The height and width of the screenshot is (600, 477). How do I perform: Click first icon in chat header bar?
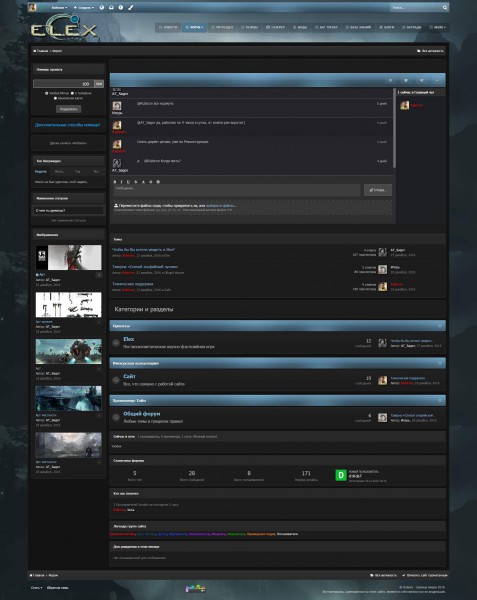(x=391, y=80)
